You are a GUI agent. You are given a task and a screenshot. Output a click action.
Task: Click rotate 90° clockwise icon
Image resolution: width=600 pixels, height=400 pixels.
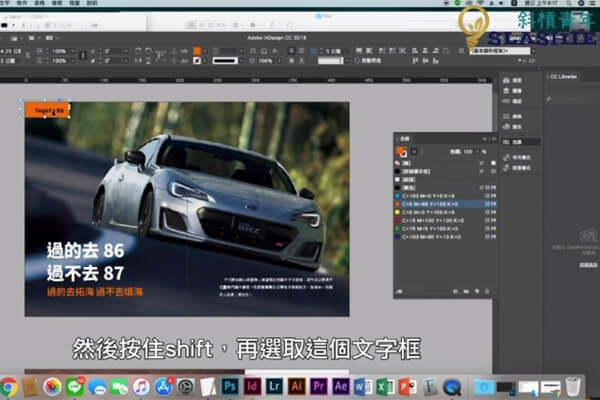[138, 51]
